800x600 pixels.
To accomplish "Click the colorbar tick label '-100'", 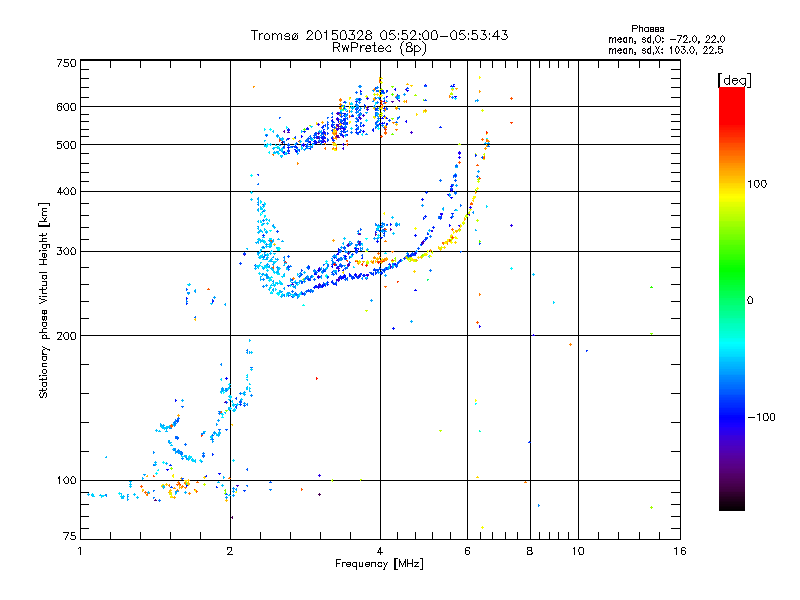I will click(762, 417).
